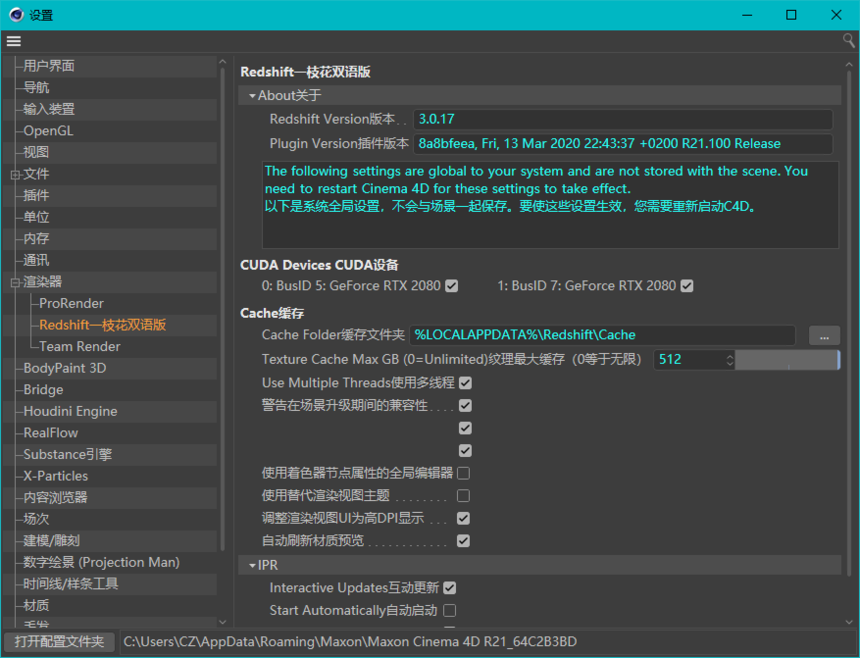Screen dimensions: 860x658
Task: Enable 使用着色器节点属性的全局编辑器 checkbox
Action: (x=463, y=473)
